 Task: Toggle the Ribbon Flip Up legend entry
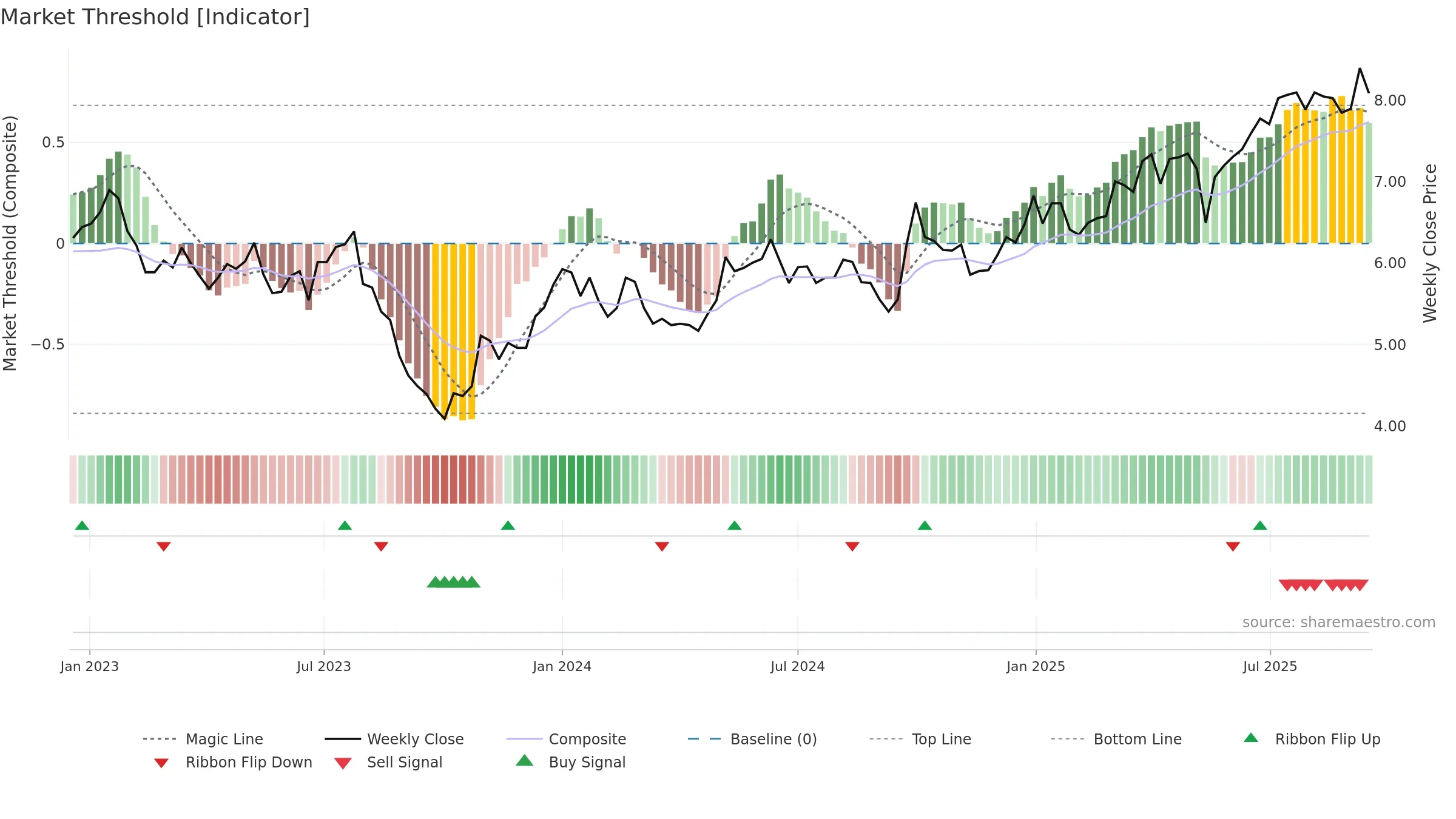click(1312, 739)
